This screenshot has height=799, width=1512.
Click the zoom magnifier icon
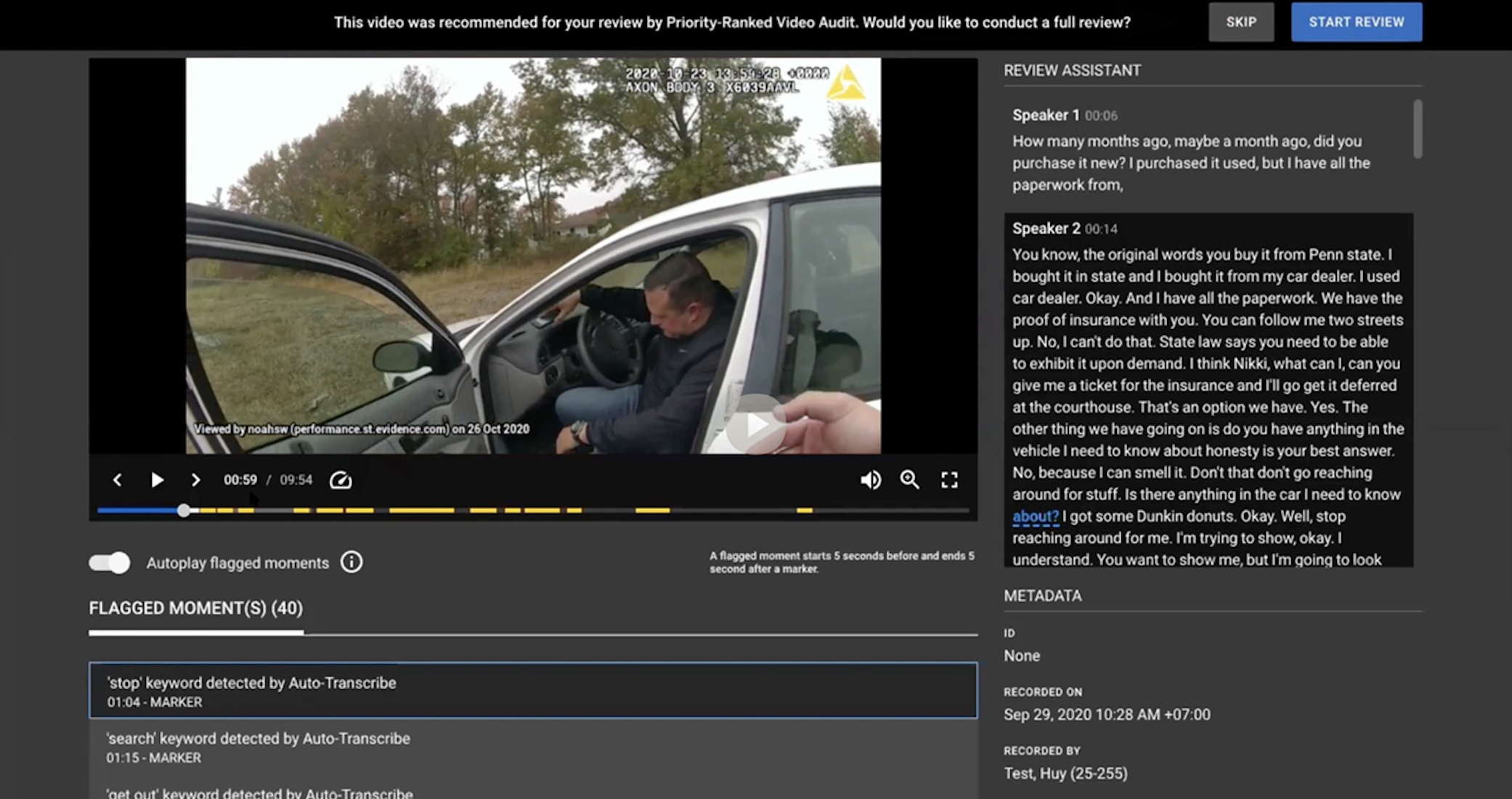[x=909, y=480]
